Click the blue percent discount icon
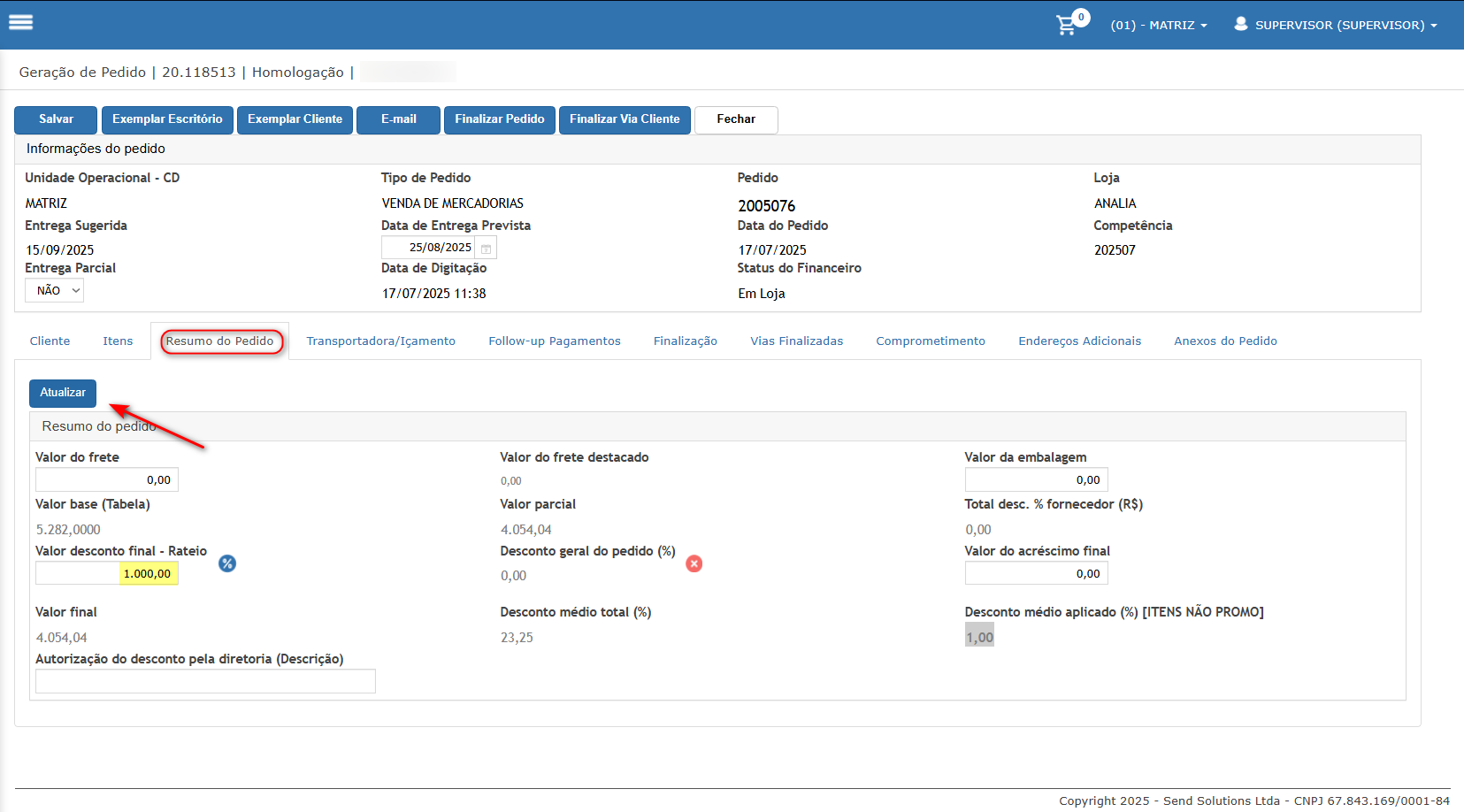The image size is (1464, 812). 227,563
